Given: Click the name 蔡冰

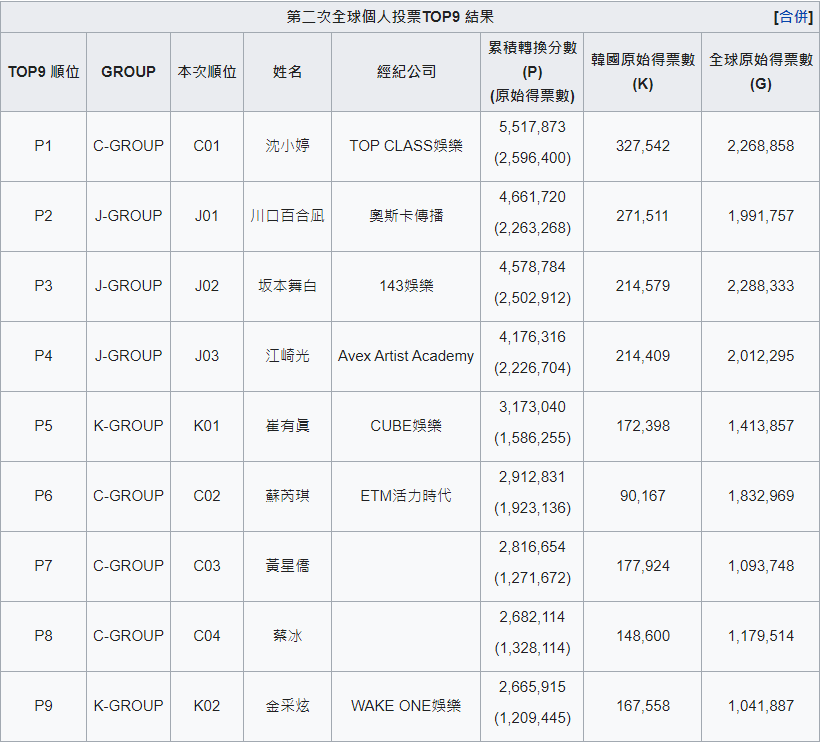Looking at the screenshot, I should (287, 636).
